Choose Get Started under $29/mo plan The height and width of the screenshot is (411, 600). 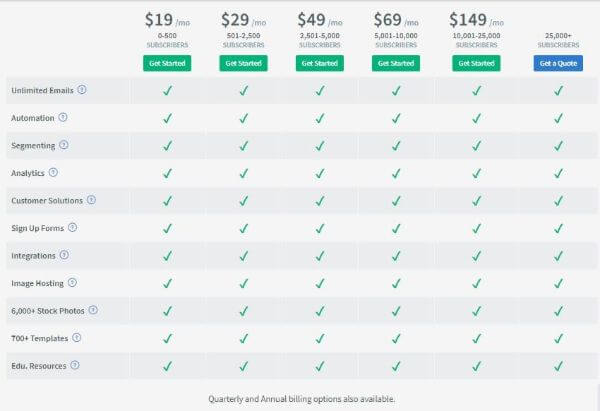click(x=243, y=63)
